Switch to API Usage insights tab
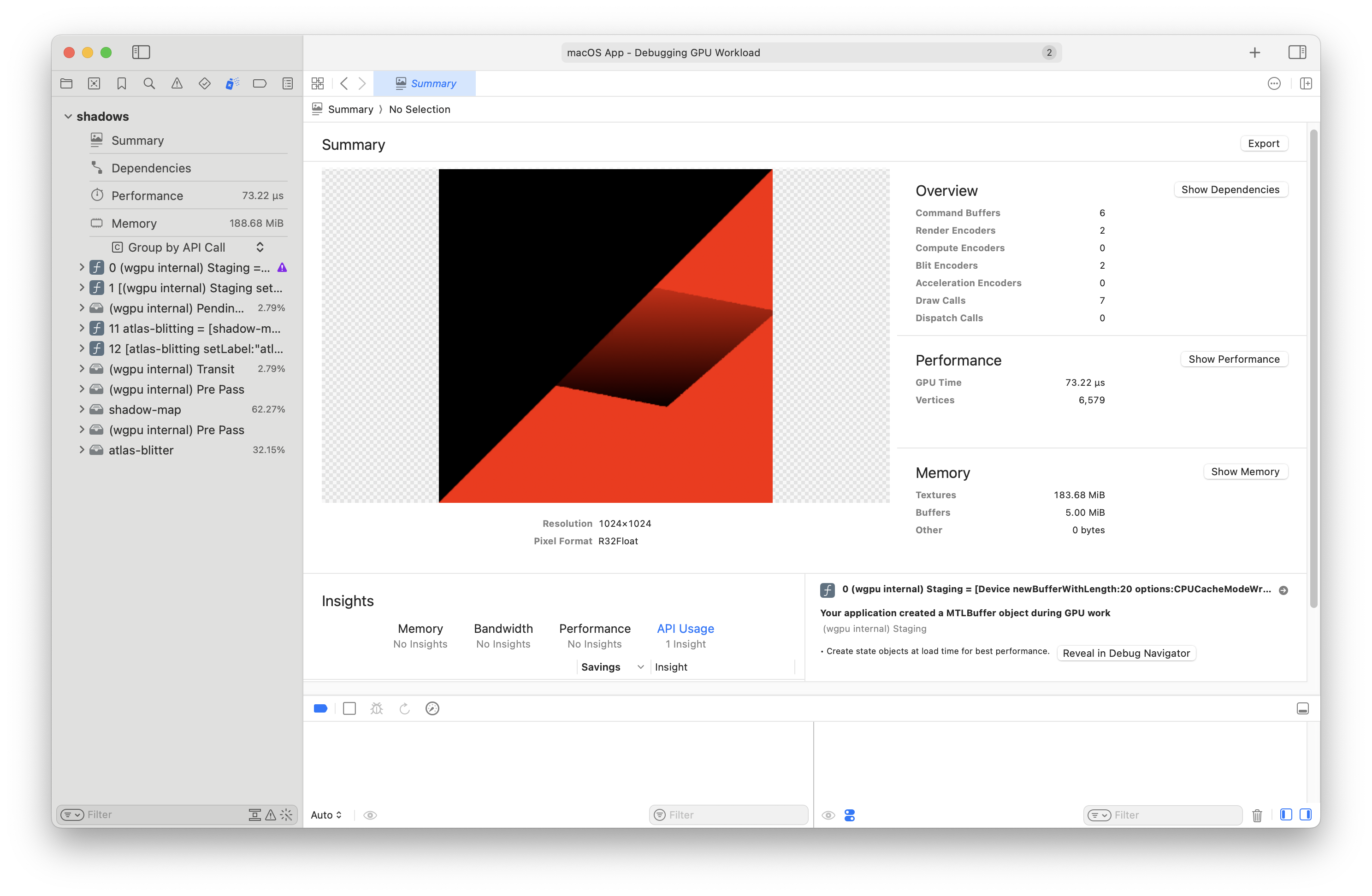This screenshot has height=896, width=1372. 686,636
